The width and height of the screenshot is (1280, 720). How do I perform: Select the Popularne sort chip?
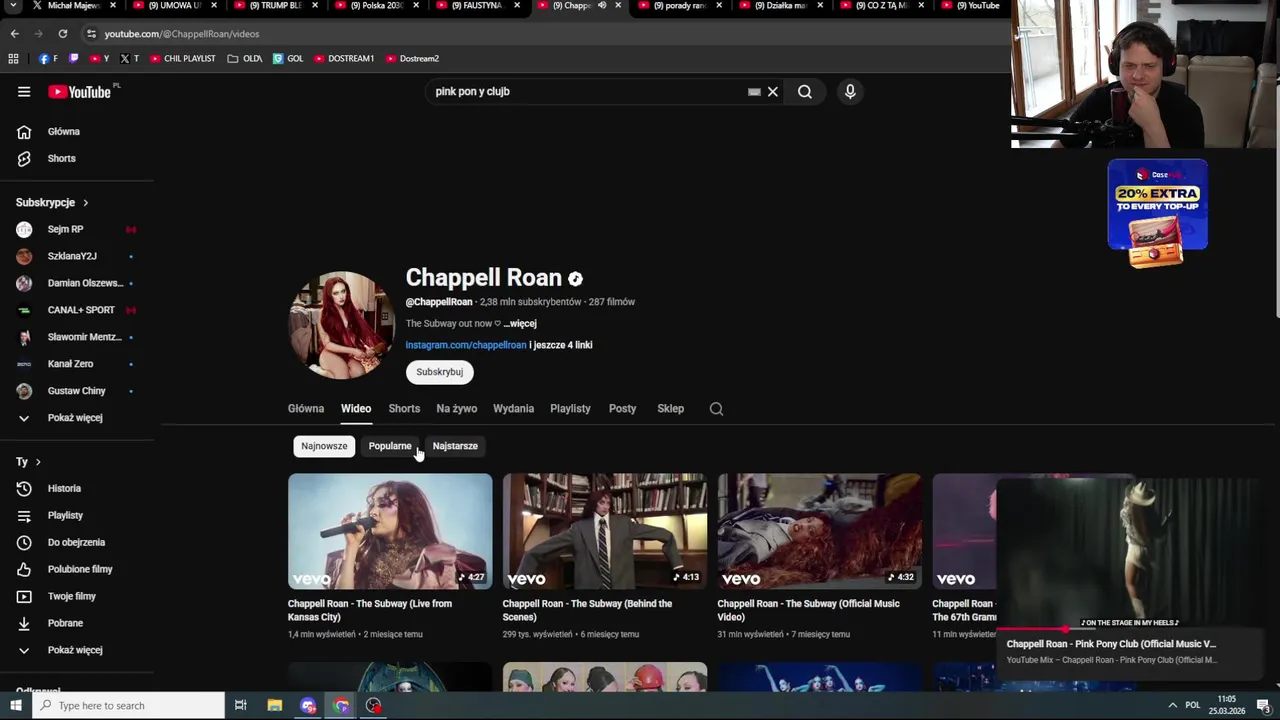click(x=390, y=446)
